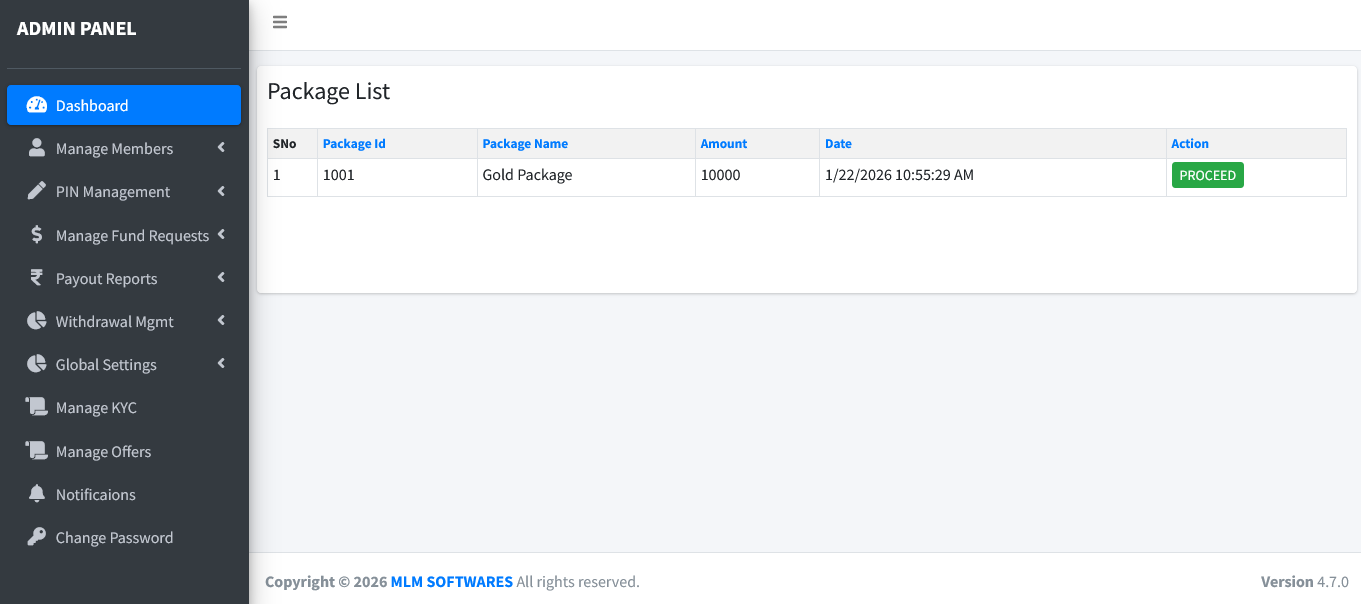Click the Payout Reports rupee icon
Image resolution: width=1361 pixels, height=604 pixels.
coord(37,278)
